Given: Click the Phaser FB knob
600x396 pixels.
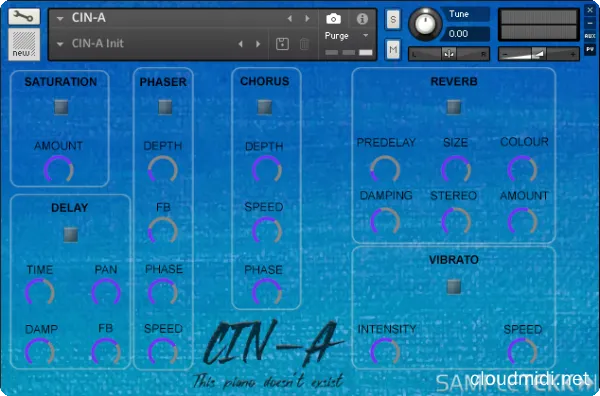Looking at the screenshot, I should (163, 231).
